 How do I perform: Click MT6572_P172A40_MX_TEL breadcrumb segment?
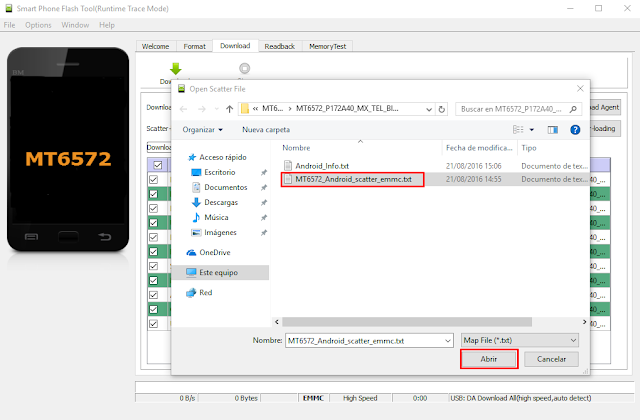click(347, 109)
